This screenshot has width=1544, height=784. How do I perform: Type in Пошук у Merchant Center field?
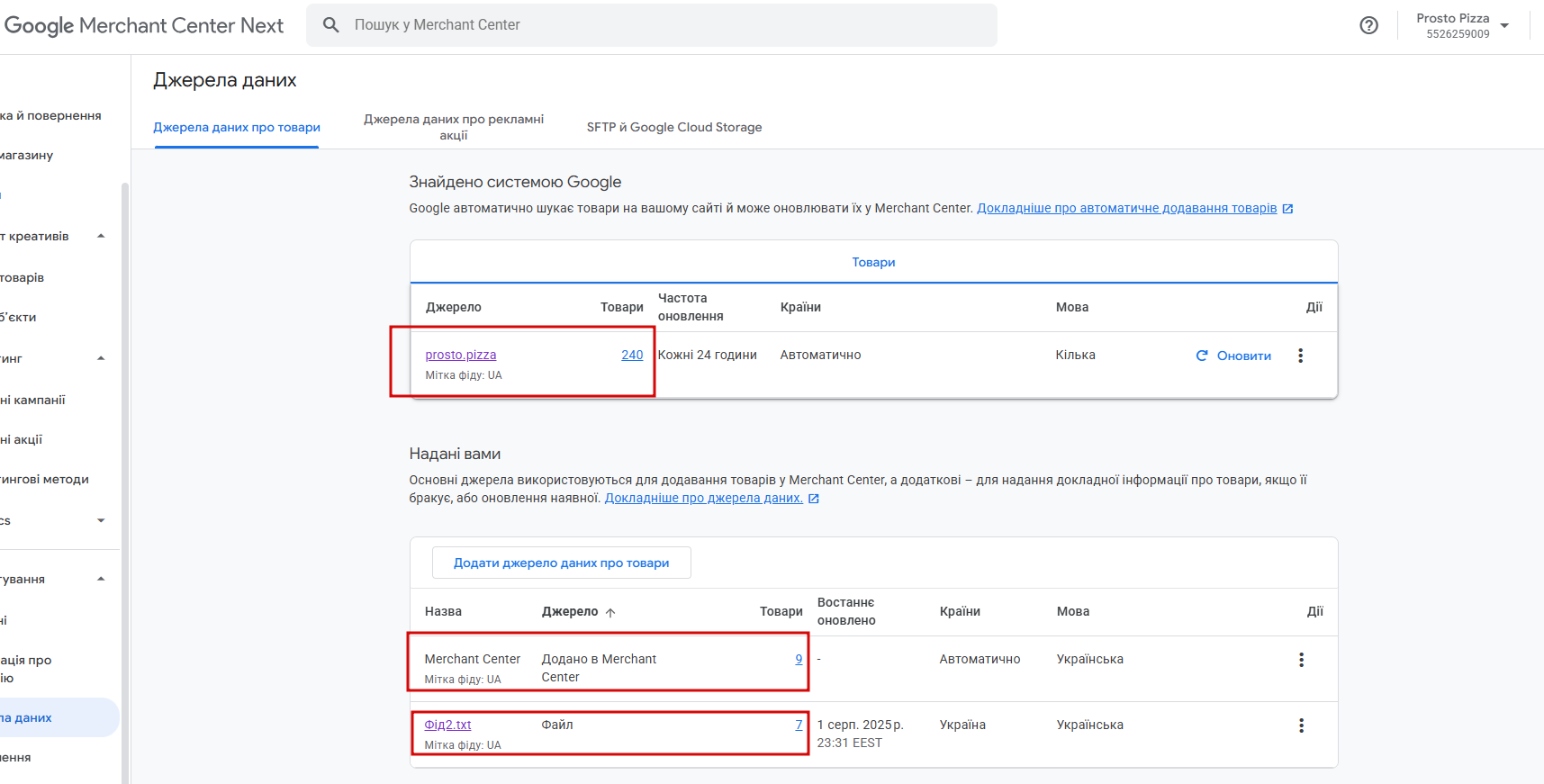tap(666, 25)
